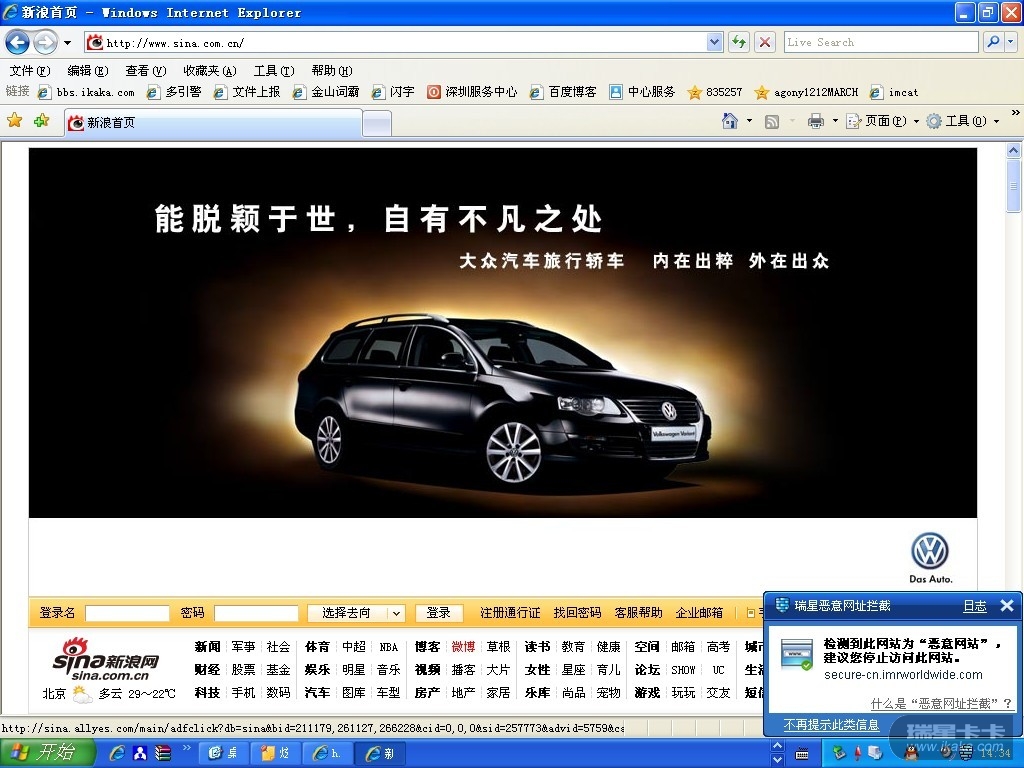This screenshot has width=1024, height=768.
Task: Expand the Home button dropdown arrow
Action: tap(749, 121)
